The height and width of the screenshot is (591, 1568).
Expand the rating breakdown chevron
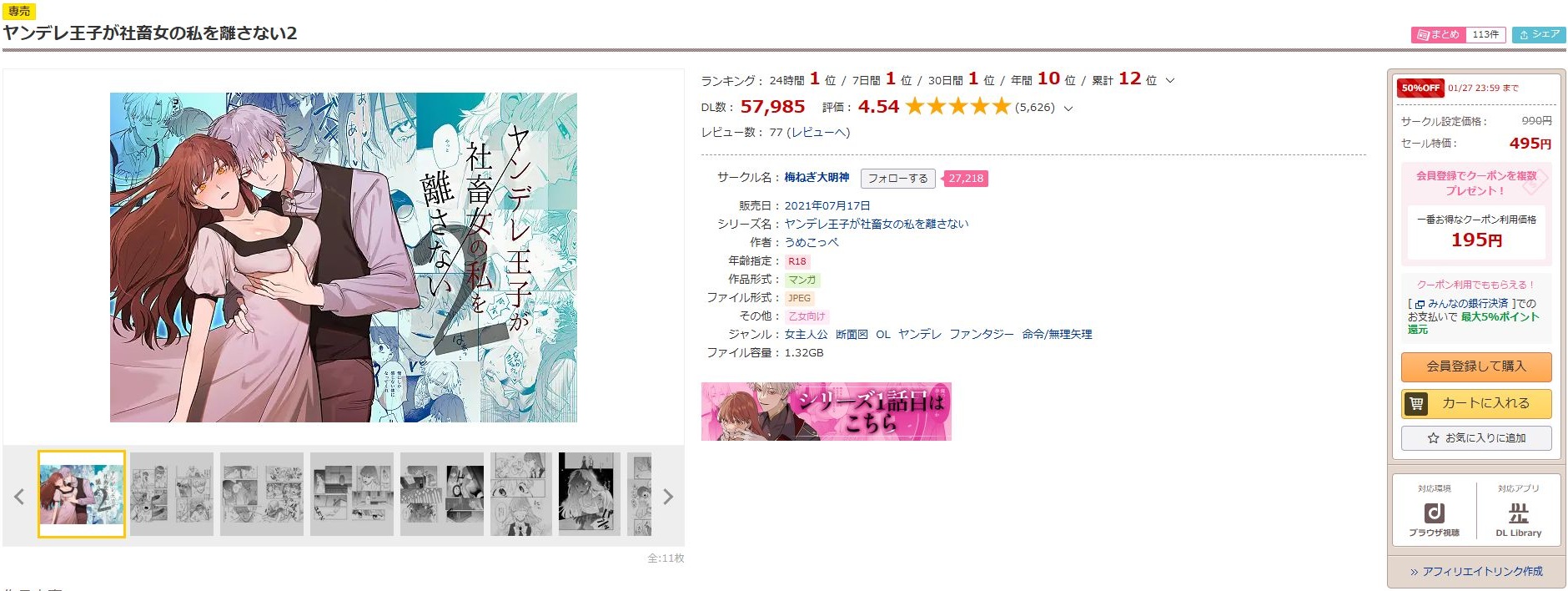1068,109
